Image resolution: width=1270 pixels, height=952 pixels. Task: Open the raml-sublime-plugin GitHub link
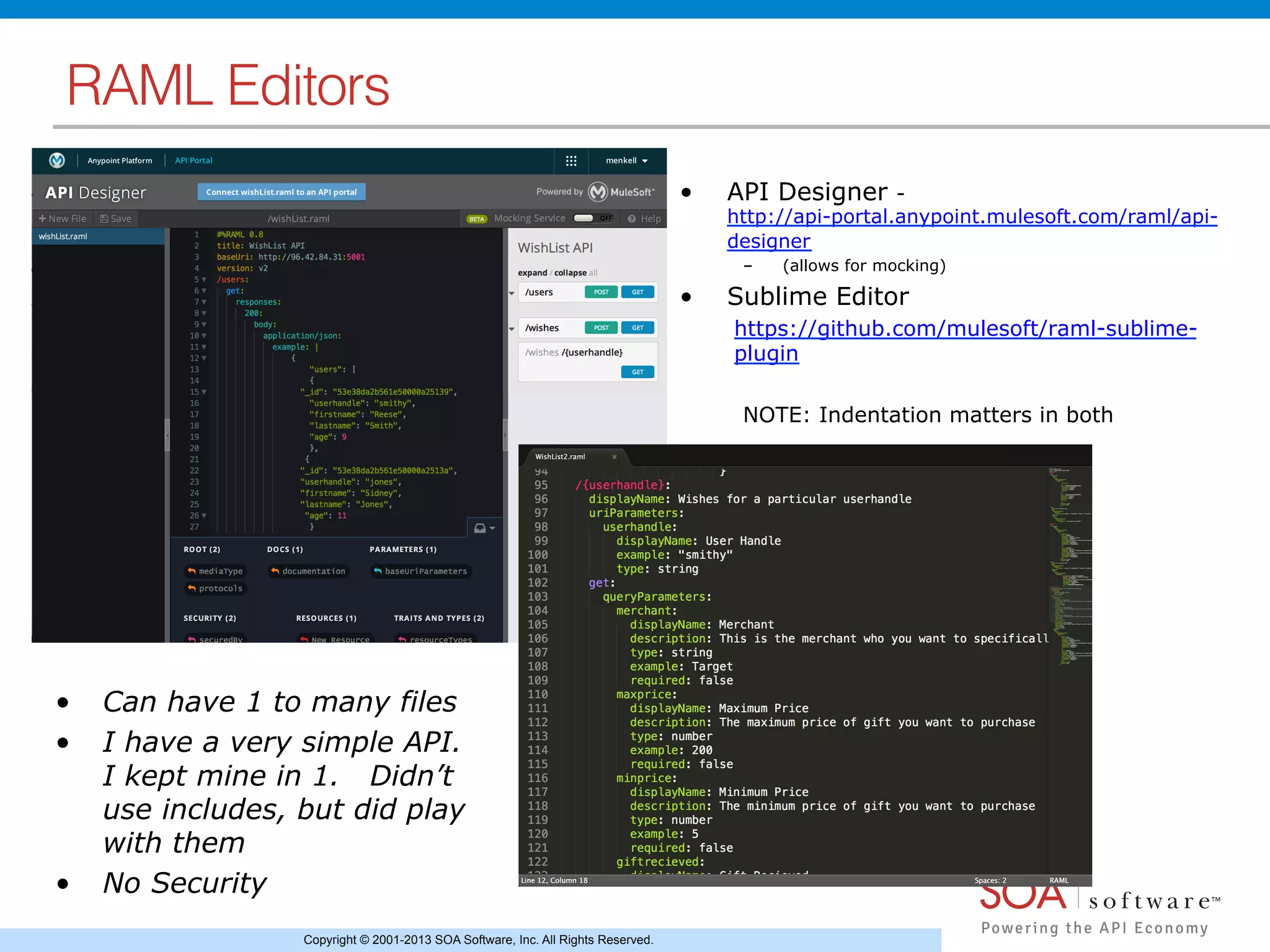pos(965,341)
